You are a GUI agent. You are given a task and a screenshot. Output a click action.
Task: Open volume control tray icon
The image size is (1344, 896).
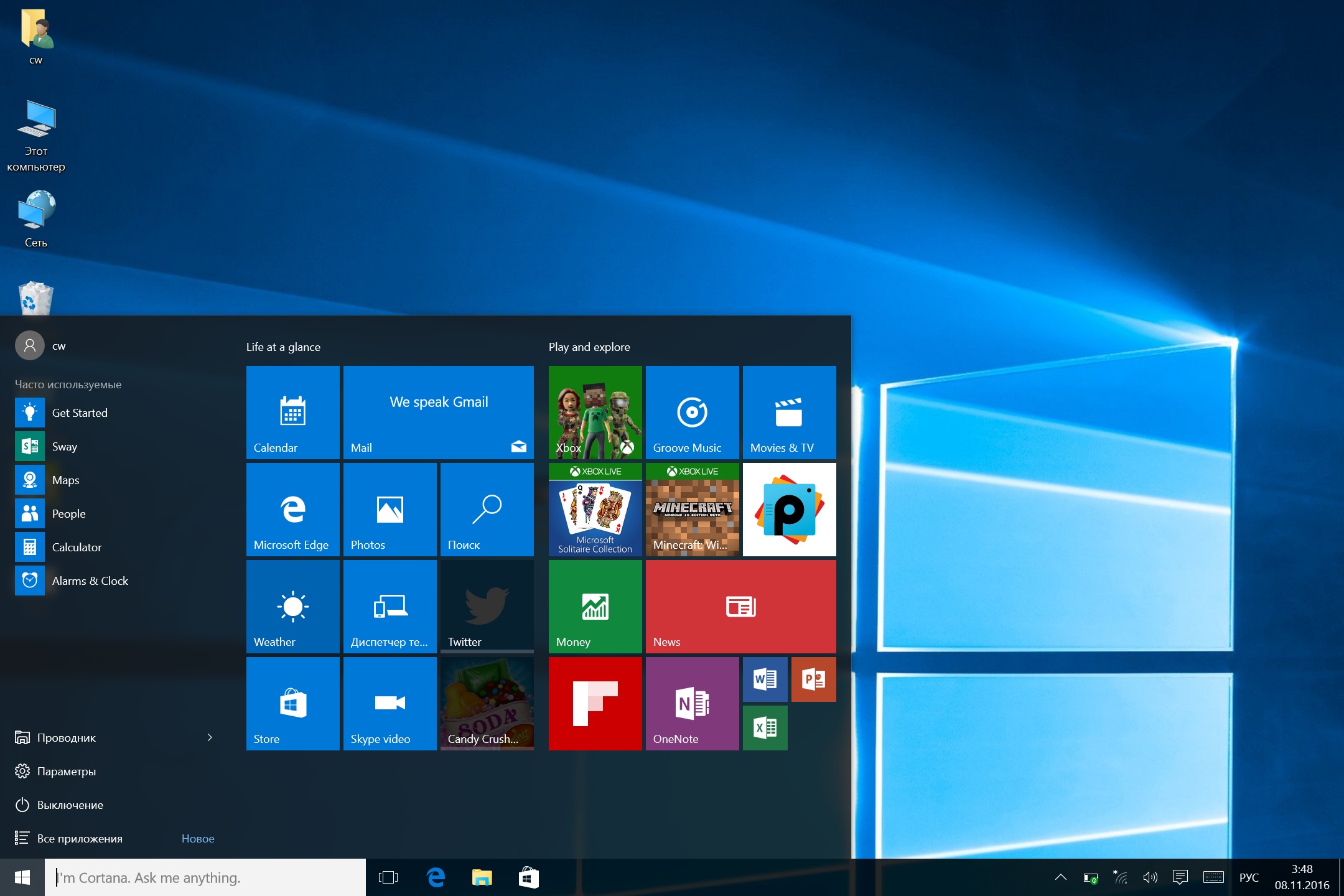1150,877
